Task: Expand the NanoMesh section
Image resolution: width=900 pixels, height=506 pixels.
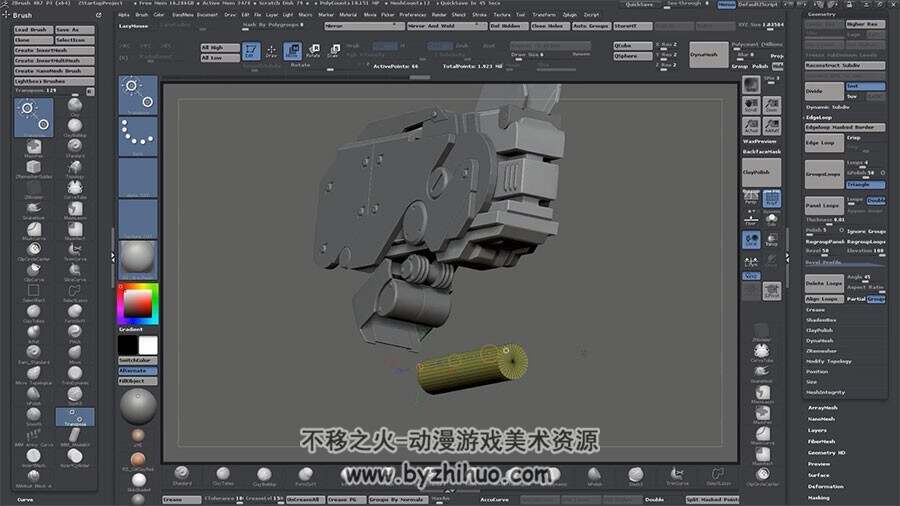Action: pyautogui.click(x=821, y=419)
